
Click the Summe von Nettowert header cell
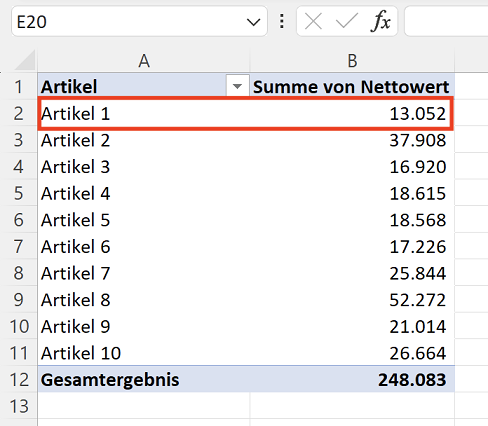pyautogui.click(x=352, y=86)
